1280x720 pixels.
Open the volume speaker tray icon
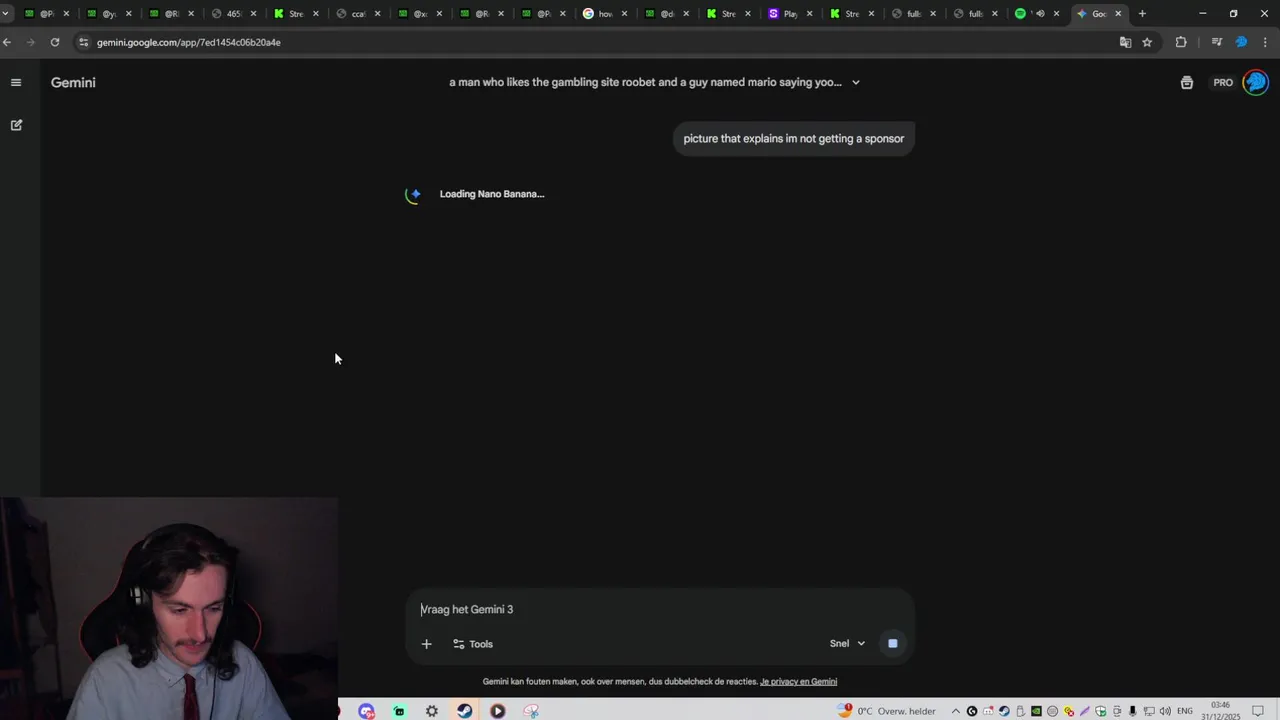1165,711
